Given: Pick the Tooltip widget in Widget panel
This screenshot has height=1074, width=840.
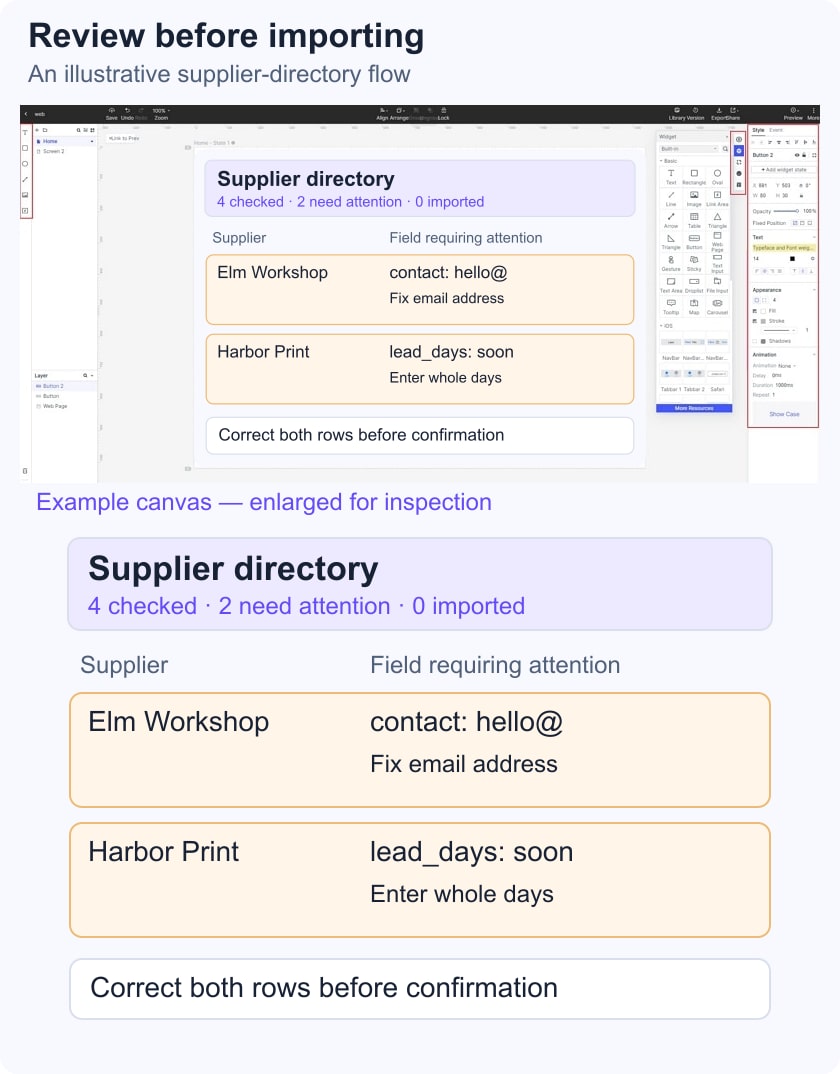Looking at the screenshot, I should pos(671,307).
